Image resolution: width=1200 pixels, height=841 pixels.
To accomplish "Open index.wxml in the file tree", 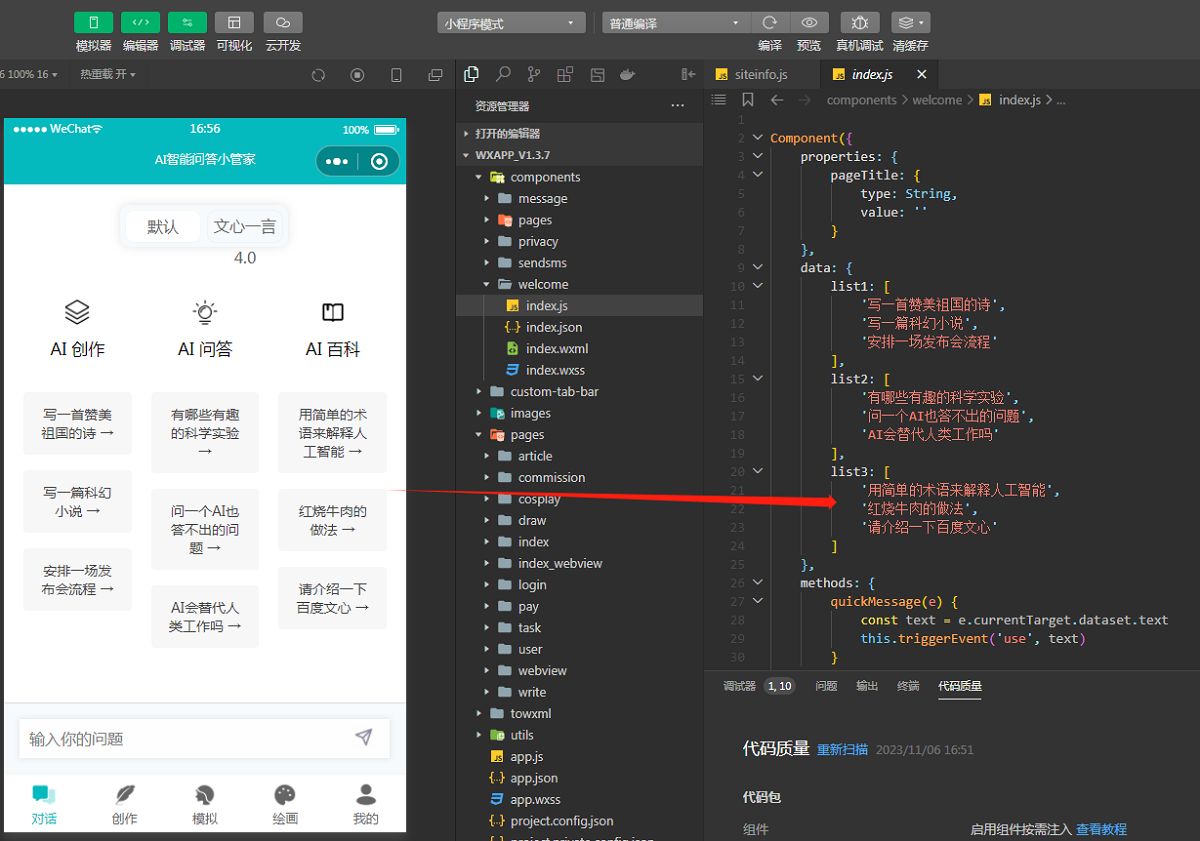I will coord(556,349).
